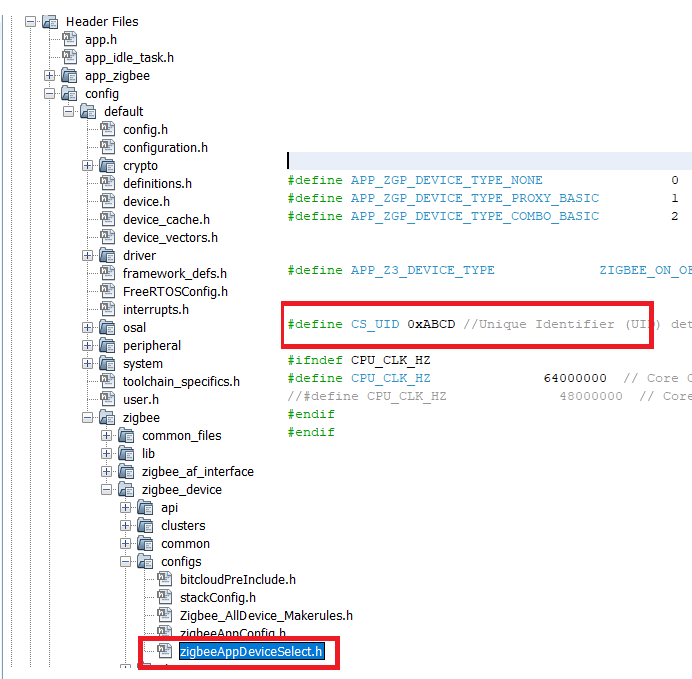The image size is (692, 679).
Task: Collapse the Header Files node
Action: click(31, 21)
